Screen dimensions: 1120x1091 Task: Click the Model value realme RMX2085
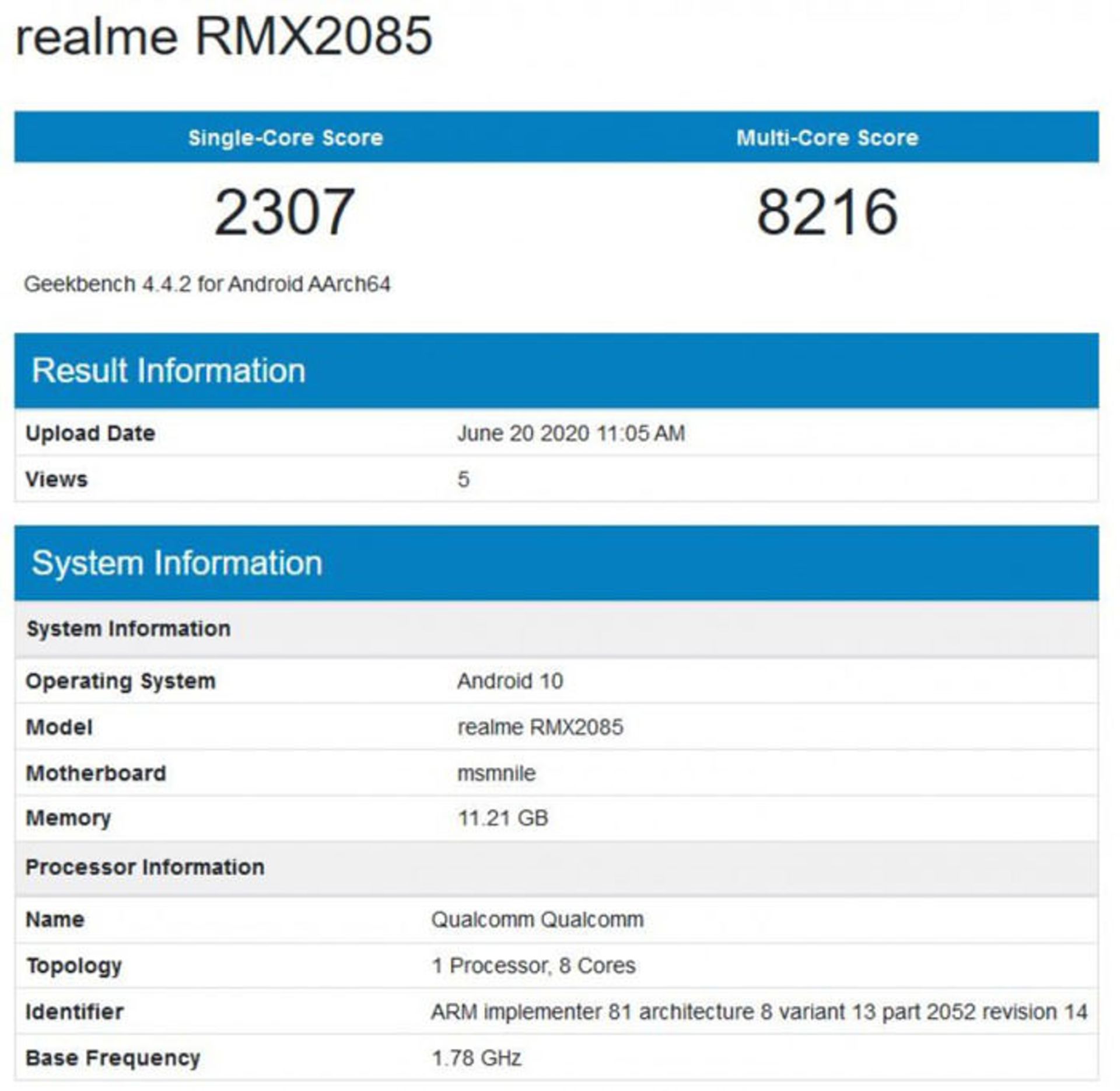pos(542,728)
